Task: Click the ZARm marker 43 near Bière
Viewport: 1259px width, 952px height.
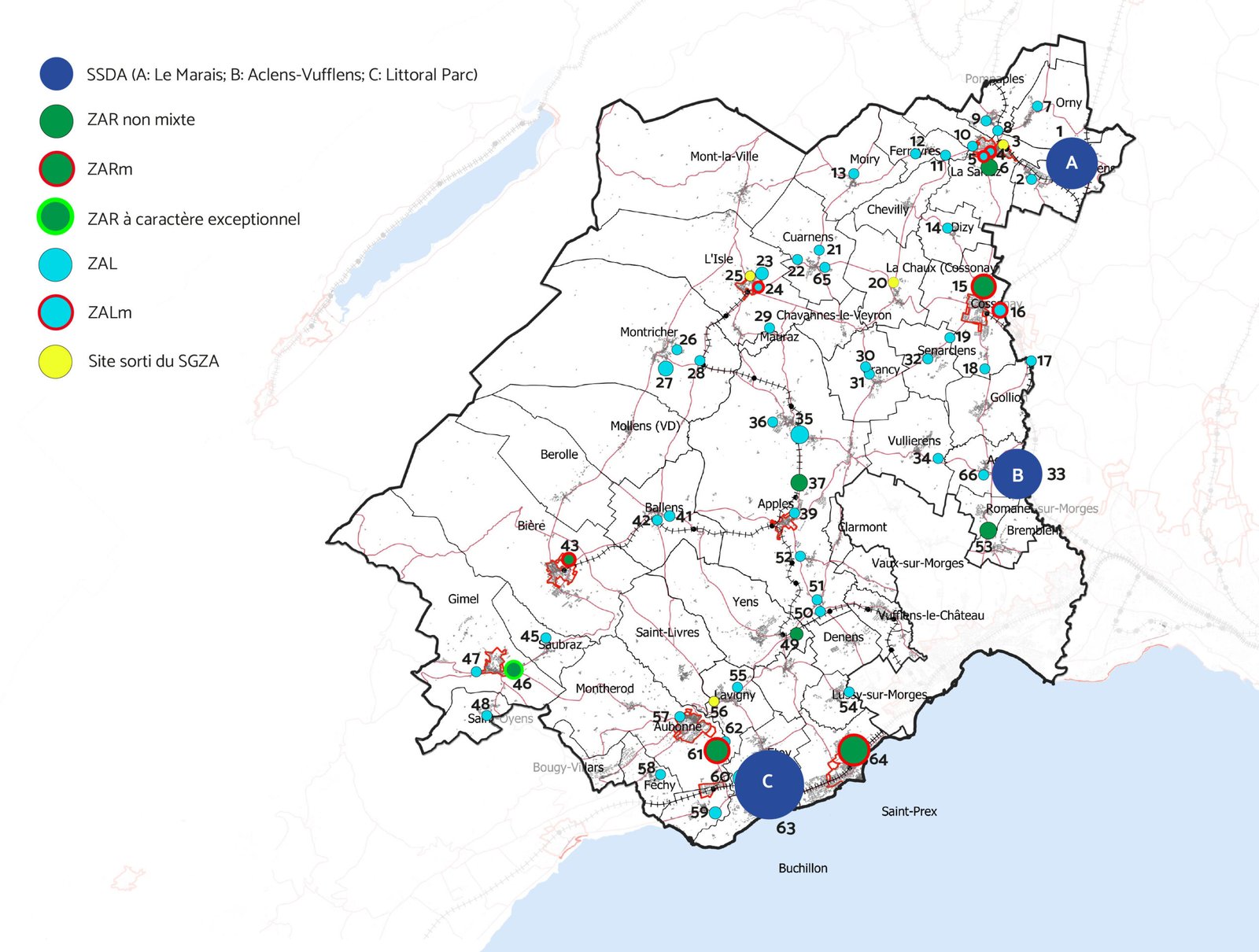Action: click(x=568, y=559)
